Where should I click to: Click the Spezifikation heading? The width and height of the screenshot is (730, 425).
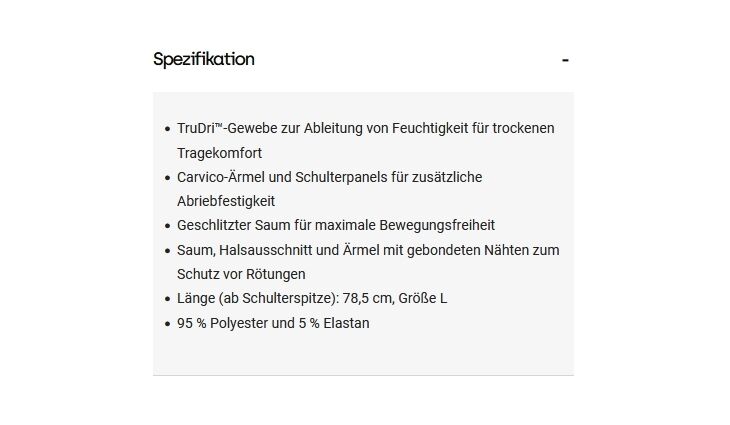[204, 59]
